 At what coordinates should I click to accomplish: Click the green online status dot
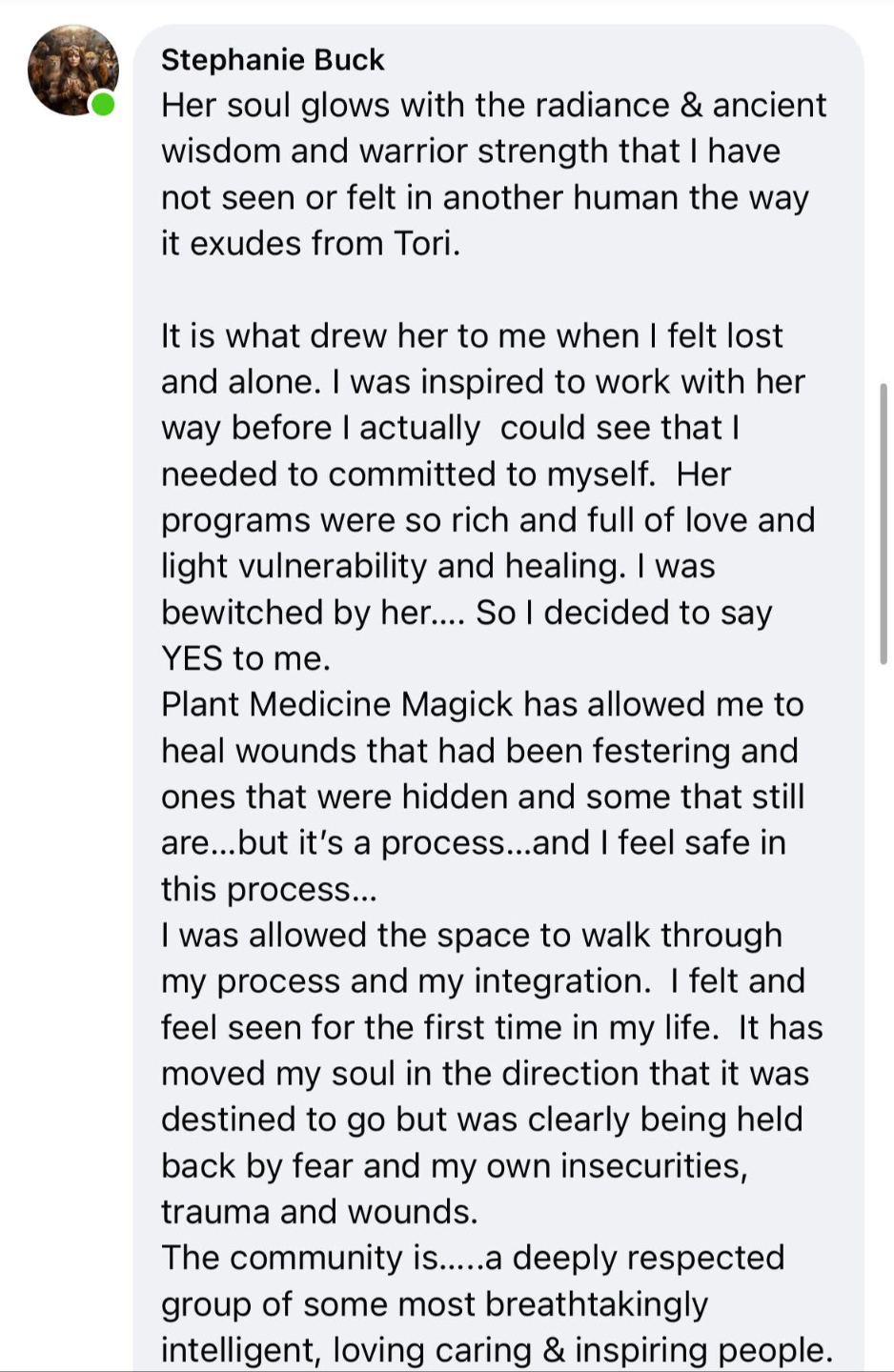[102, 105]
